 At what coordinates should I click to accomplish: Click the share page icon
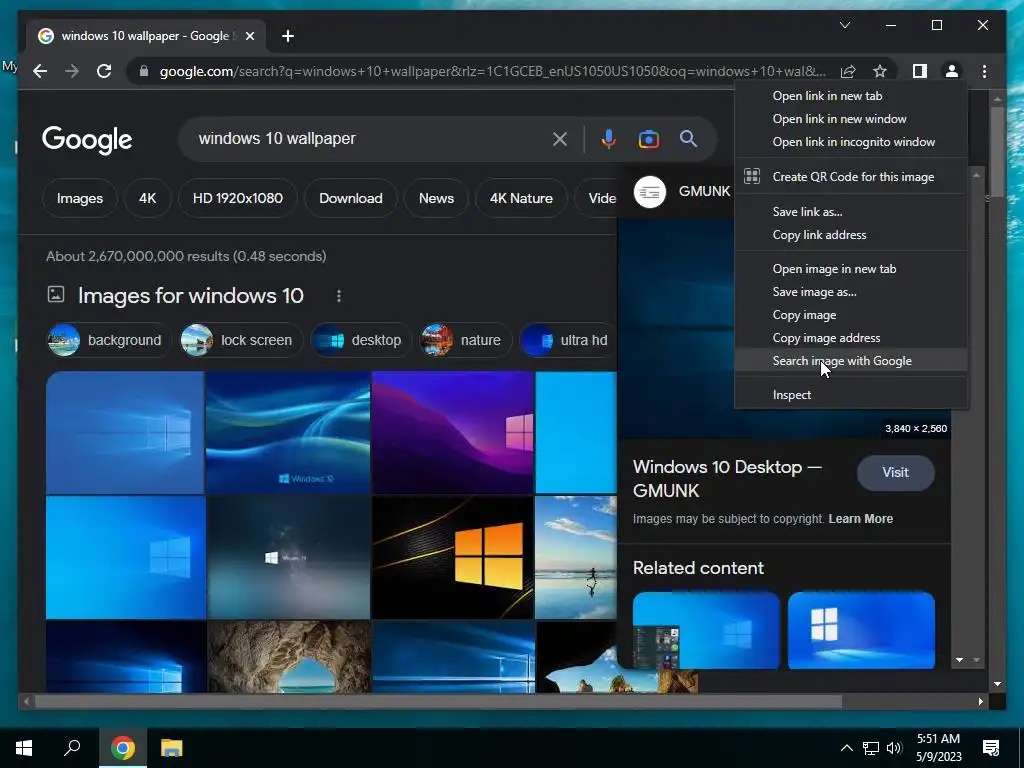(848, 71)
